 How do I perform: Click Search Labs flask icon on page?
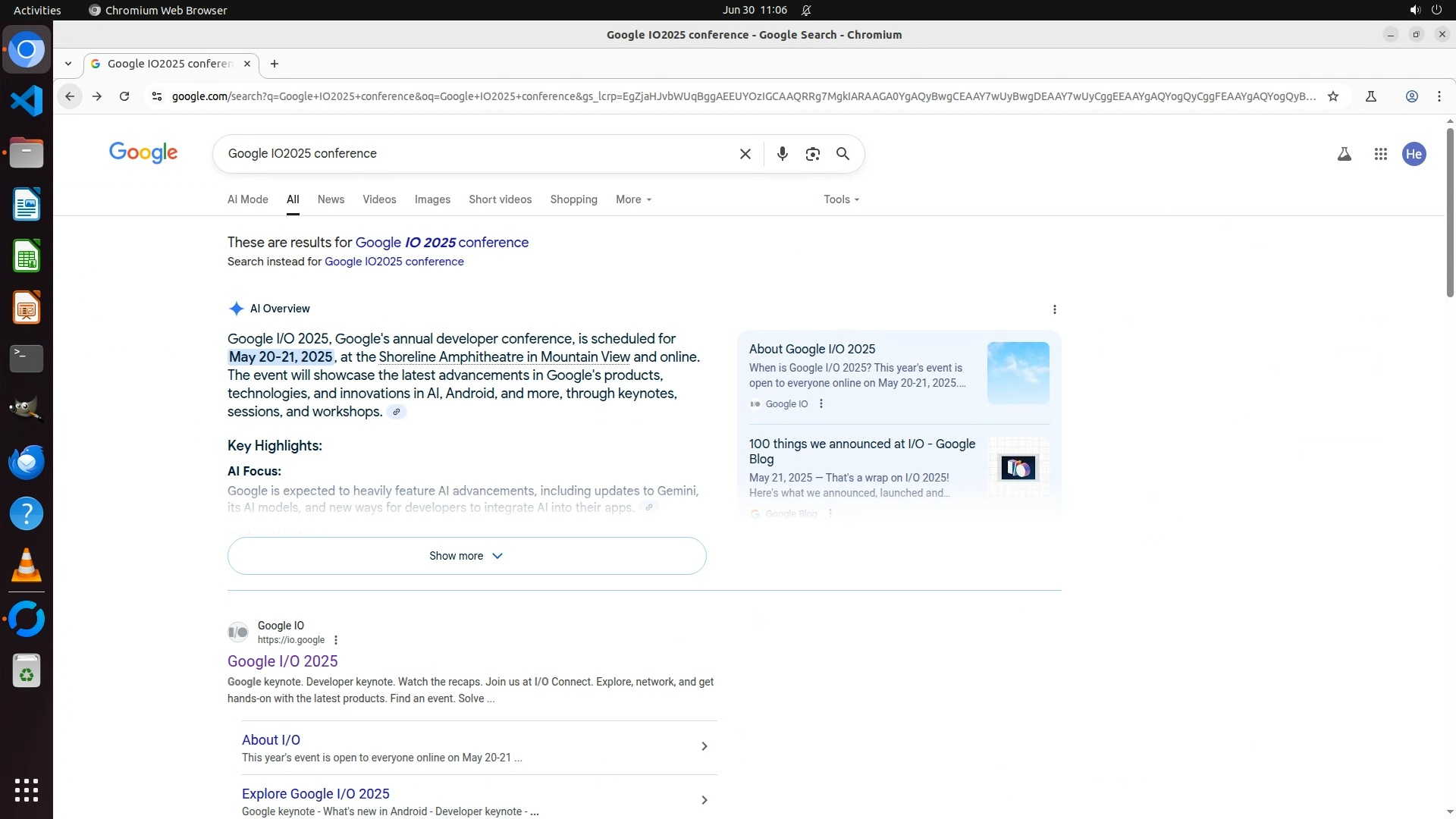1344,154
